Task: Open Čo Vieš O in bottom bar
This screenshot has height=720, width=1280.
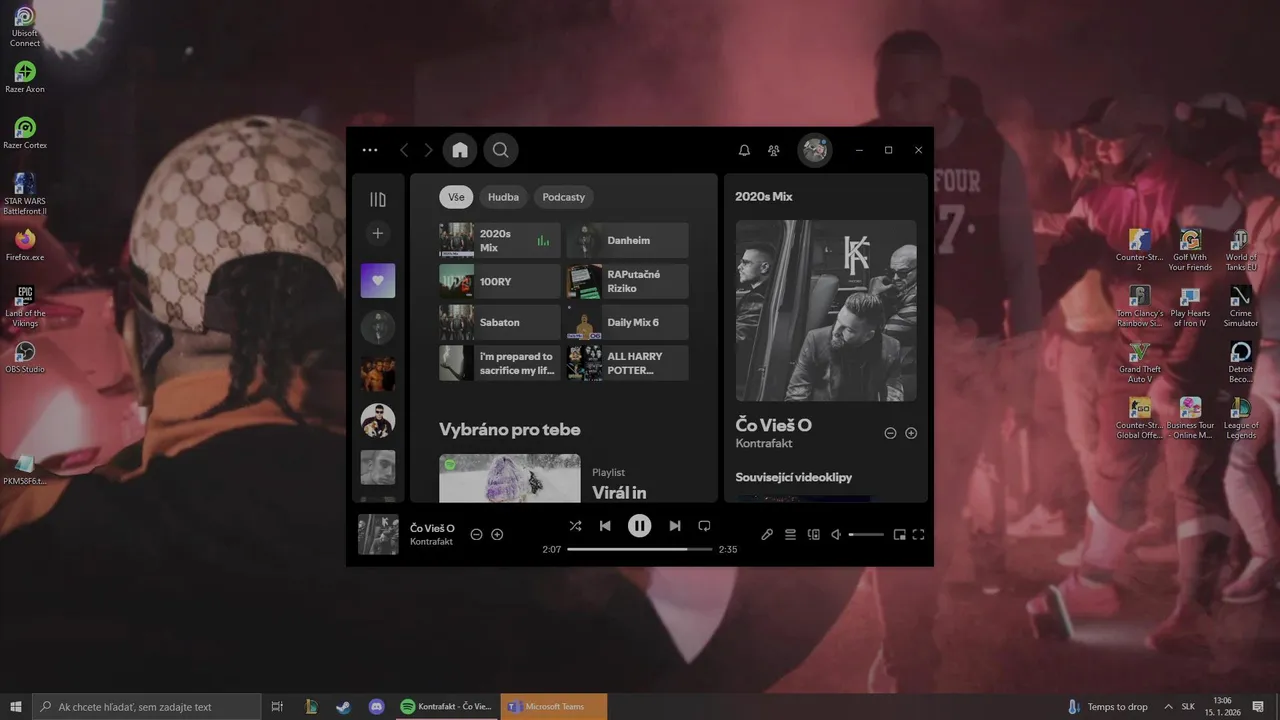Action: (x=432, y=528)
